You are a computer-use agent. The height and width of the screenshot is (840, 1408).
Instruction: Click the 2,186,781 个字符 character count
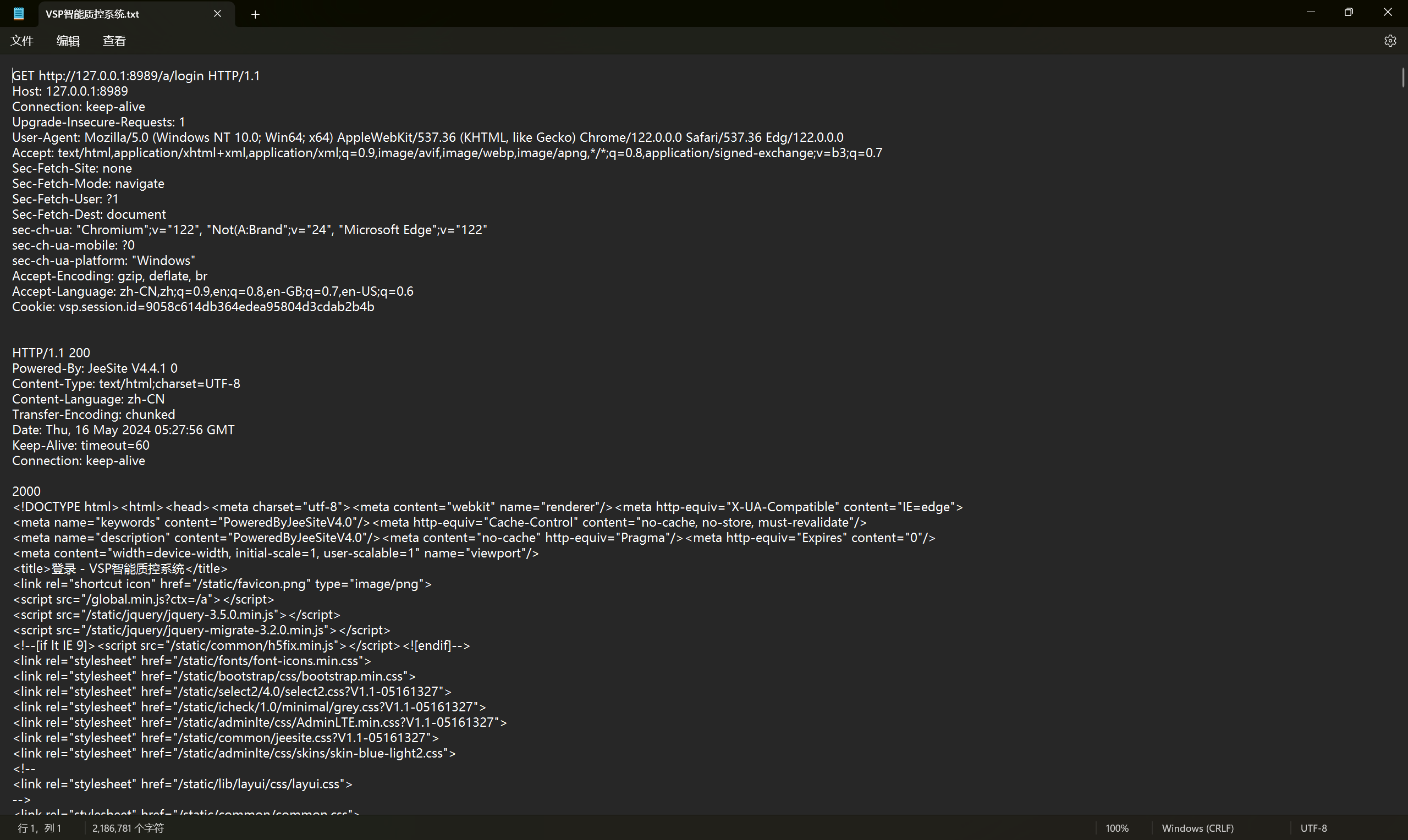click(x=128, y=828)
